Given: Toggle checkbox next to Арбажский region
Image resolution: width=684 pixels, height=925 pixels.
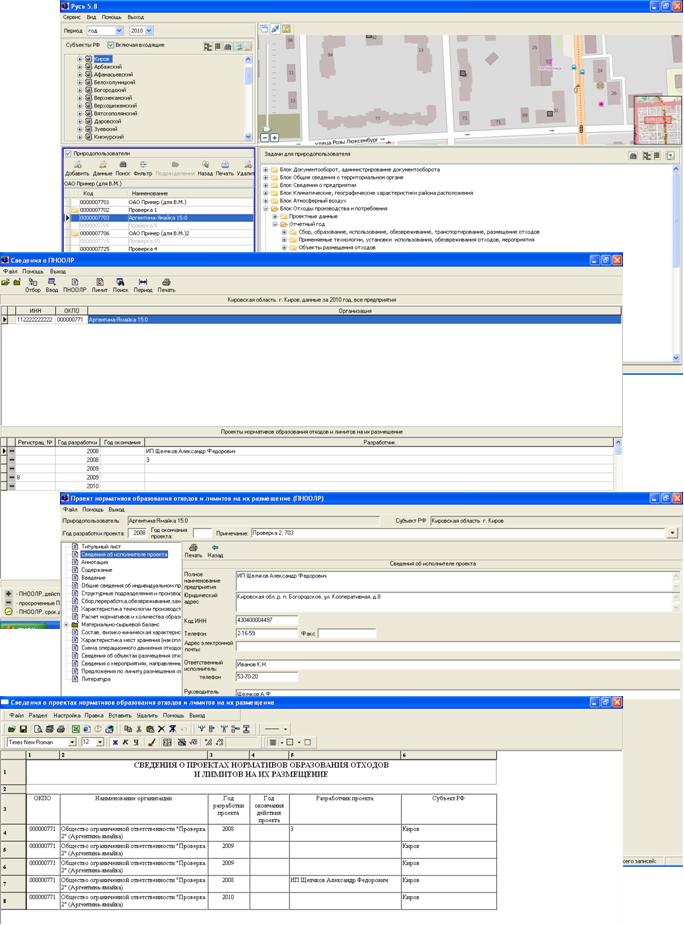Looking at the screenshot, I should 89,68.
